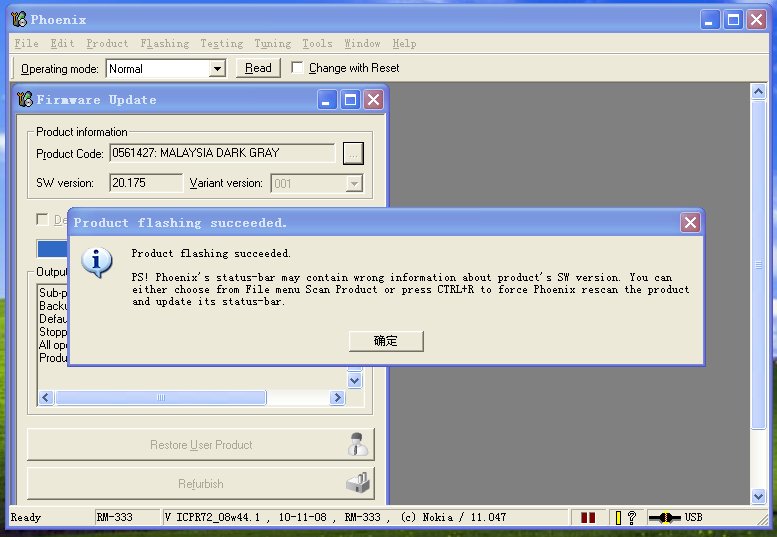Click the Ready status text
777x537 pixels.
point(26,518)
